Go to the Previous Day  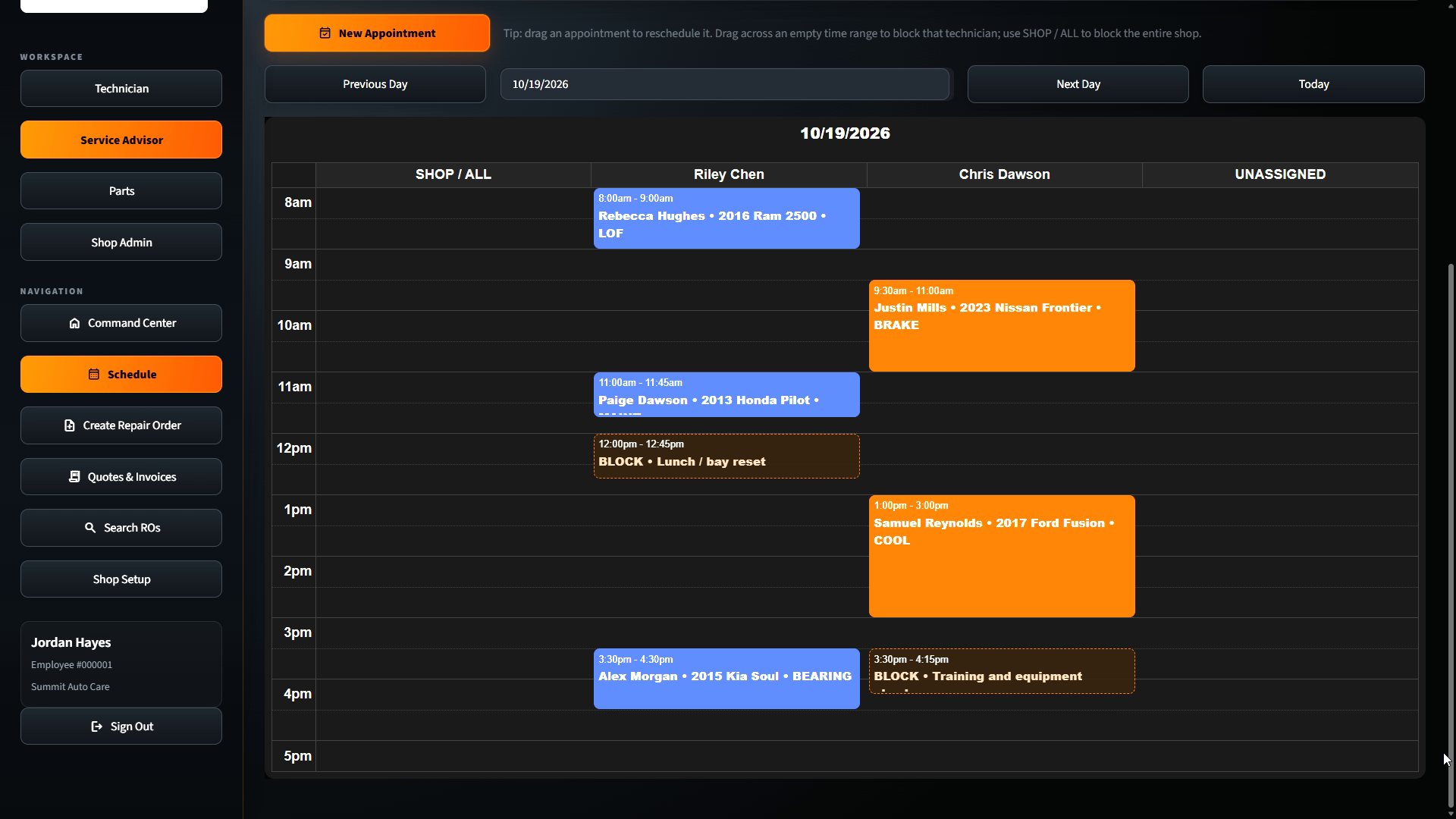375,84
